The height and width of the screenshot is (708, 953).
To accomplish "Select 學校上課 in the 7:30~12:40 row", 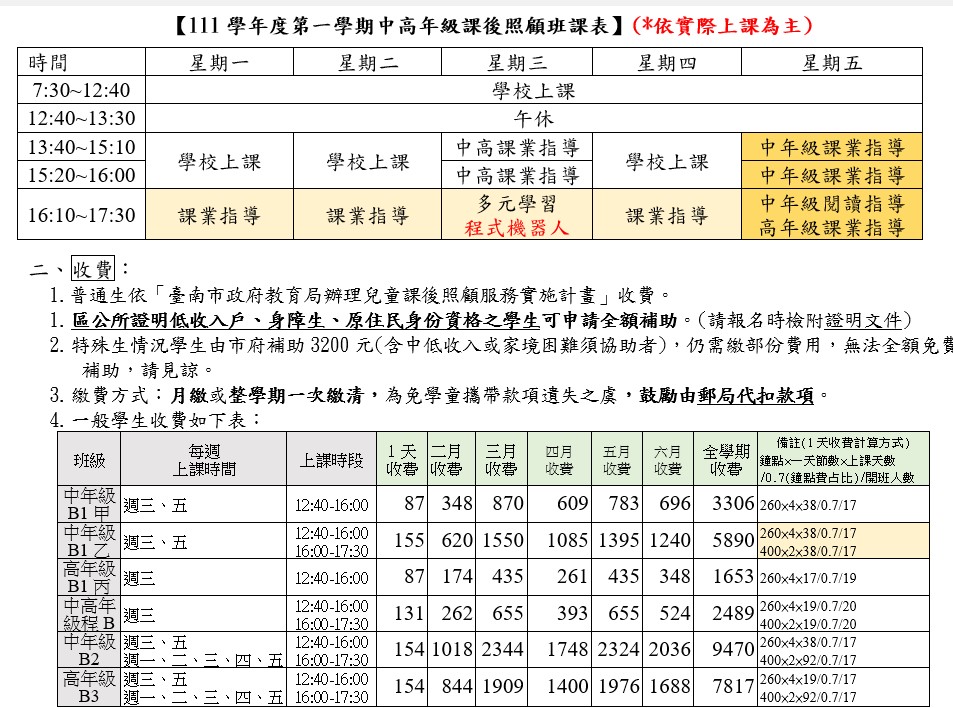I will pyautogui.click(x=534, y=91).
